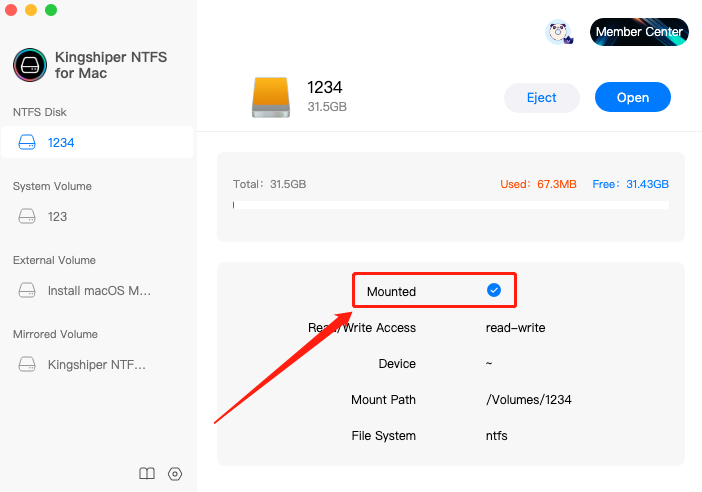Click the disk usage progress bar
The image size is (702, 492).
coord(451,205)
